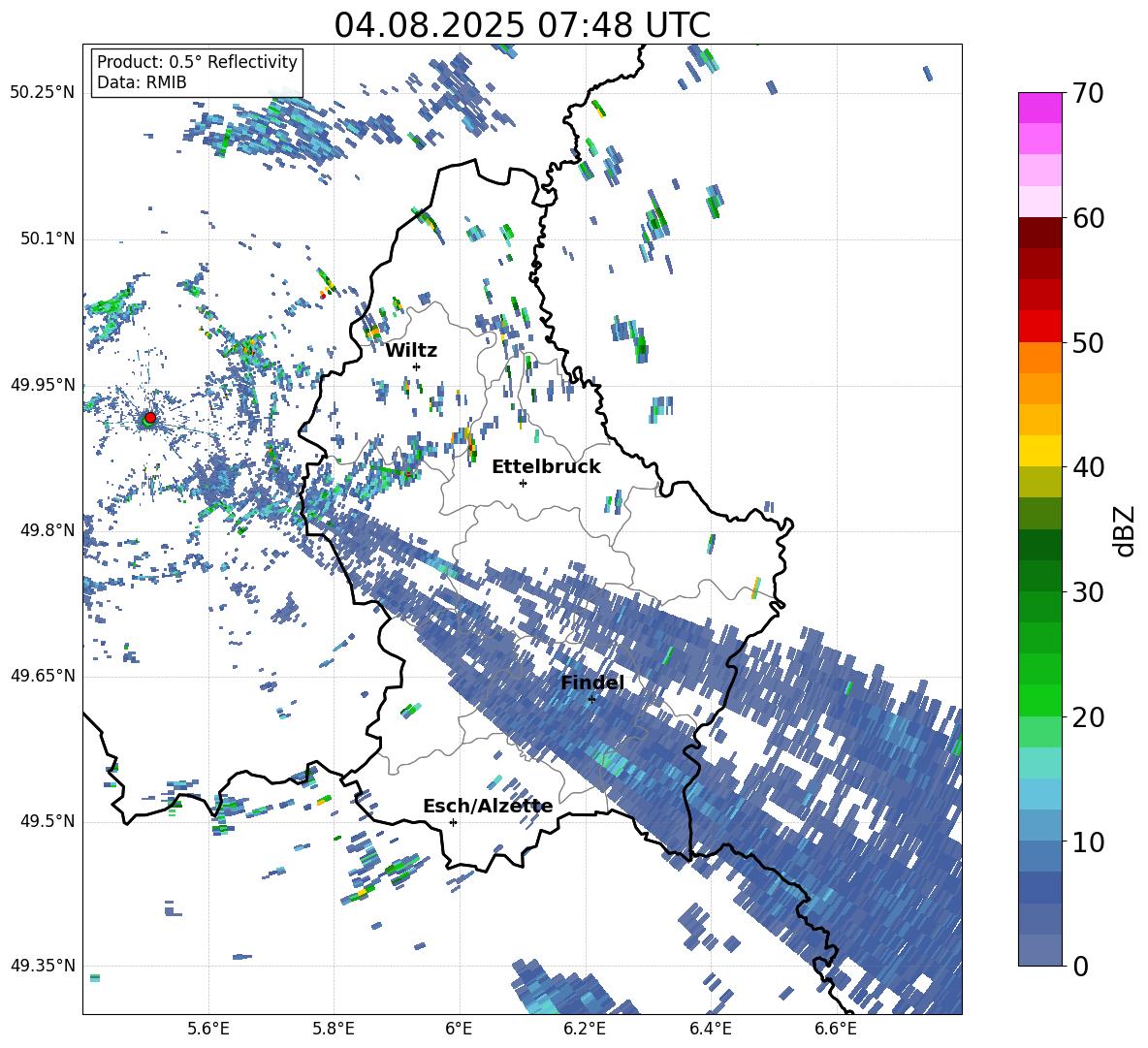Click the 49.8°N latitude label
This screenshot has height=1048, width=1148.
click(x=47, y=530)
